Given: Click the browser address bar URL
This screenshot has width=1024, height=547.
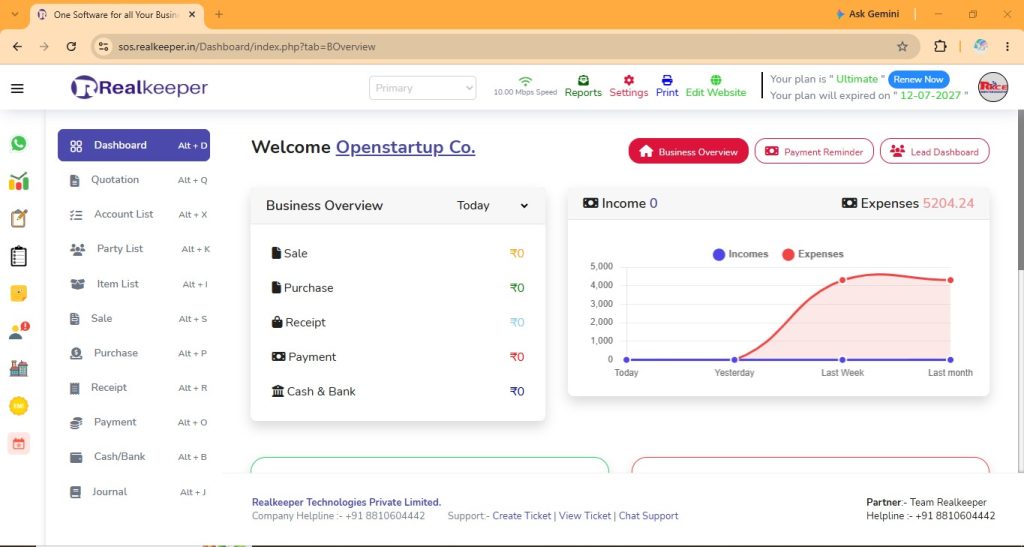Looking at the screenshot, I should pos(247,47).
